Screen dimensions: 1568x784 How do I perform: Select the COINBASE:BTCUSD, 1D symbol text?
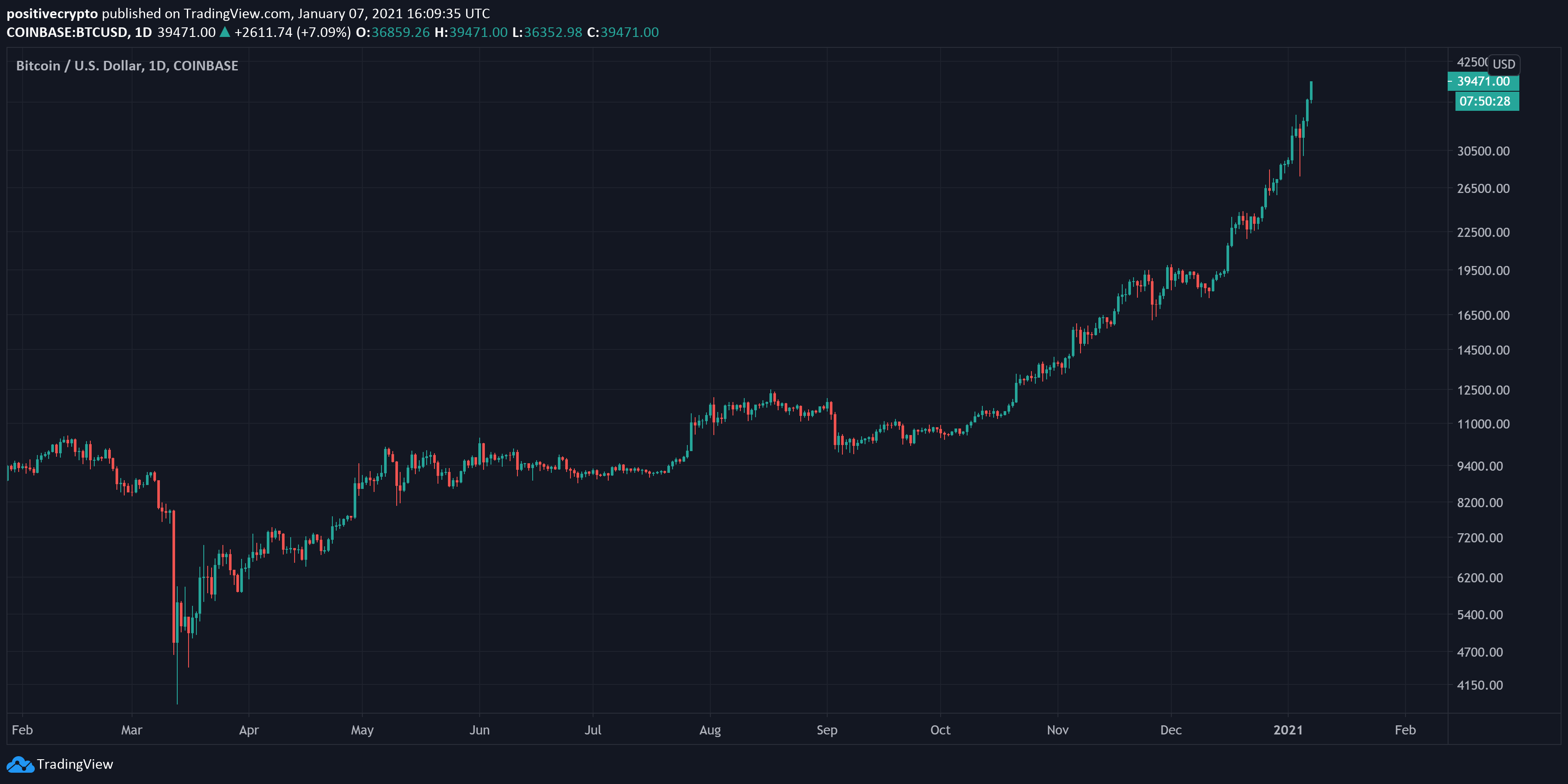point(79,32)
